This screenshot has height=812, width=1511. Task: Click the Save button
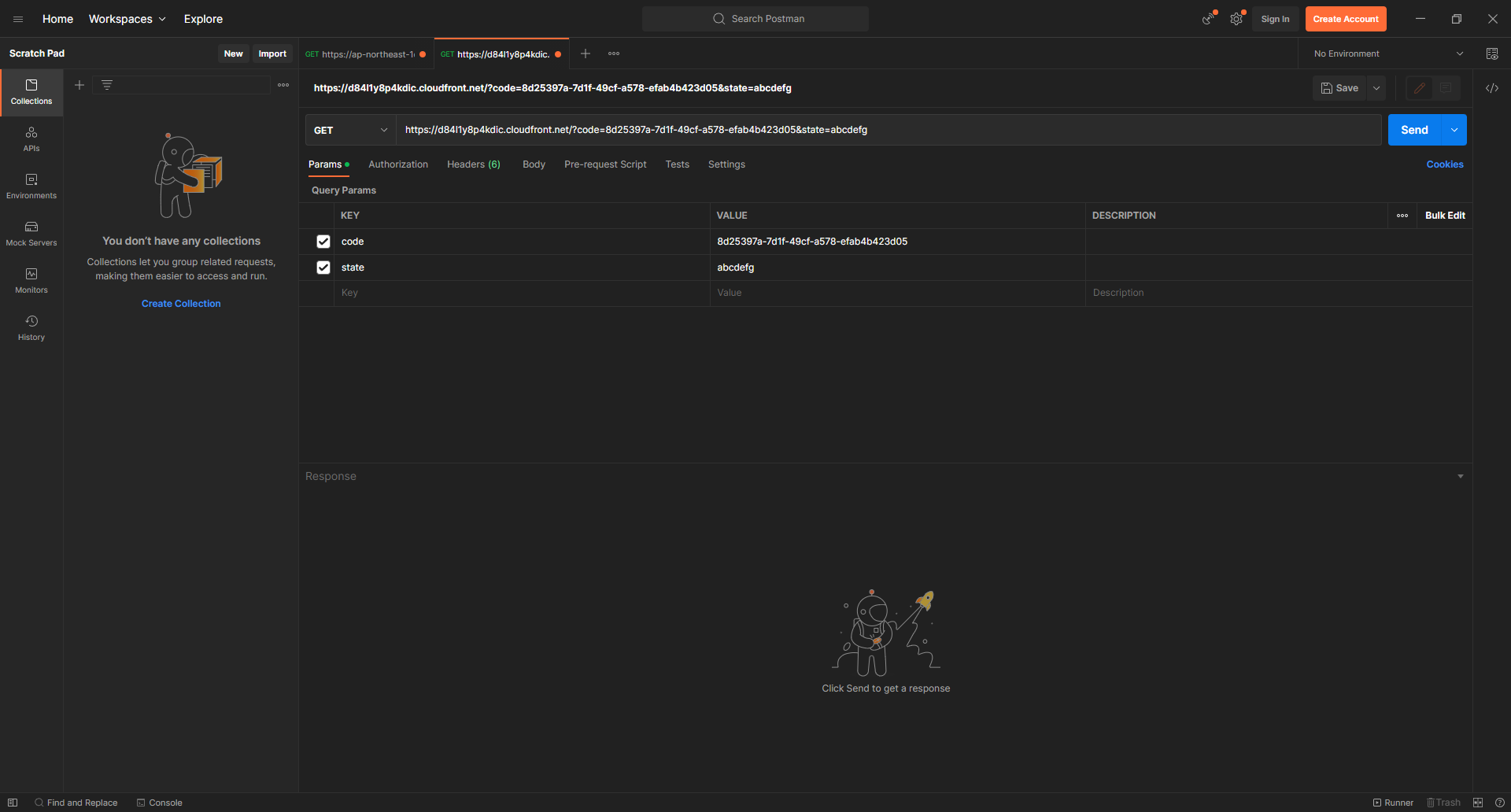coord(1339,88)
